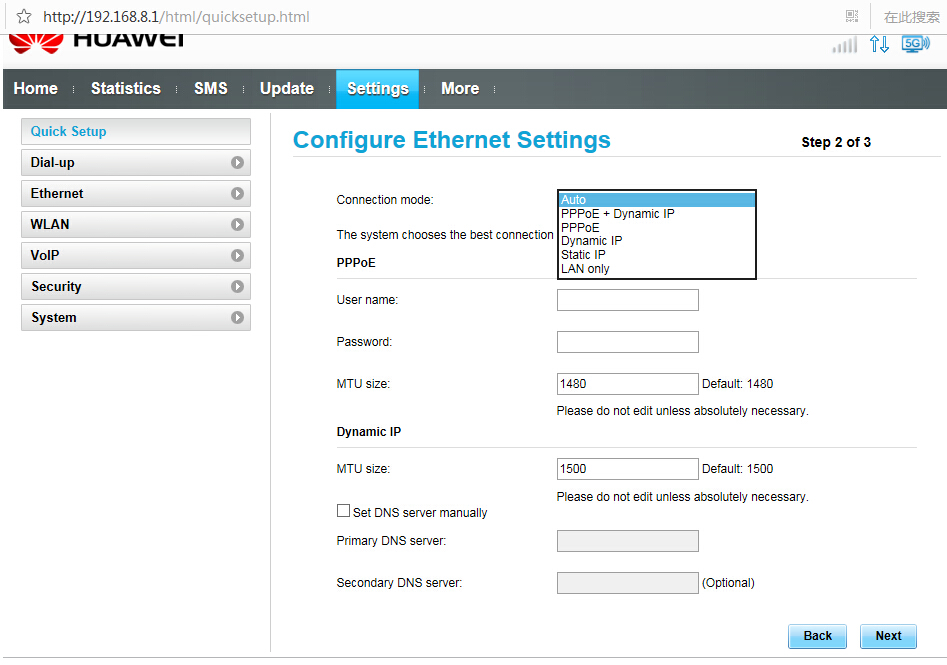Go Back to previous setup step
Image resolution: width=947 pixels, height=665 pixels.
[x=817, y=636]
